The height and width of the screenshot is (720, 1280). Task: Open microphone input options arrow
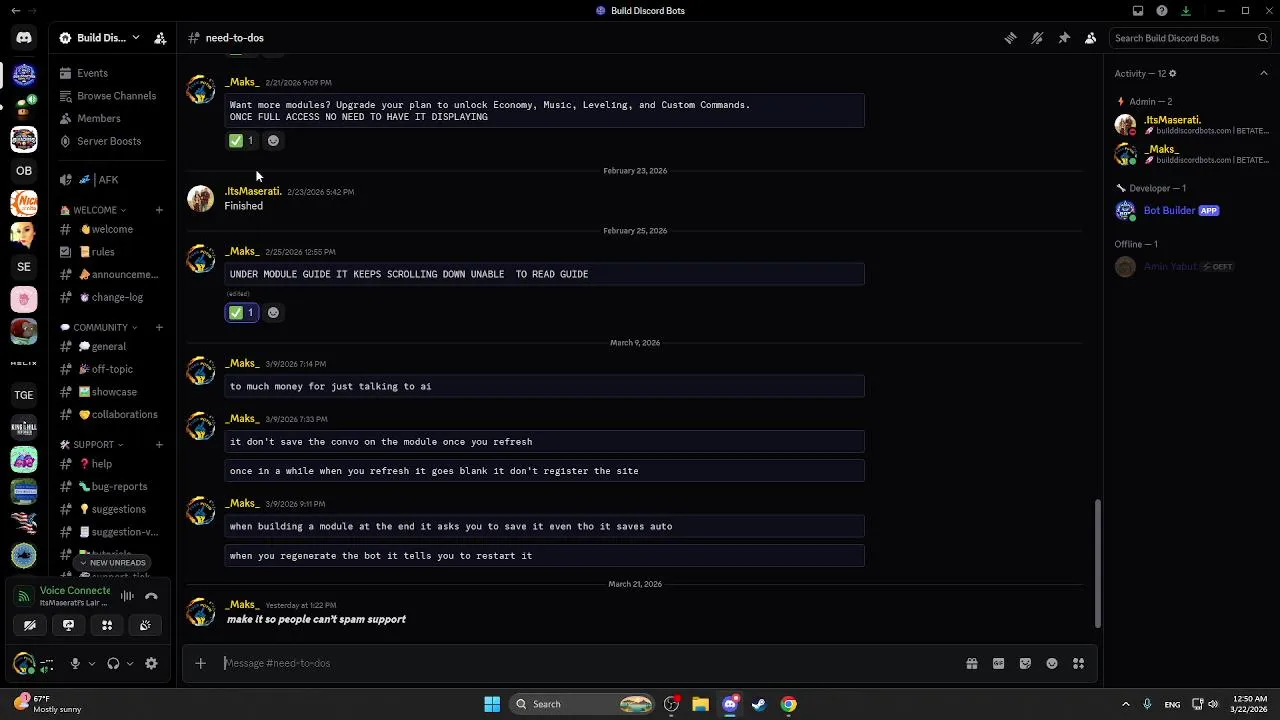click(91, 663)
